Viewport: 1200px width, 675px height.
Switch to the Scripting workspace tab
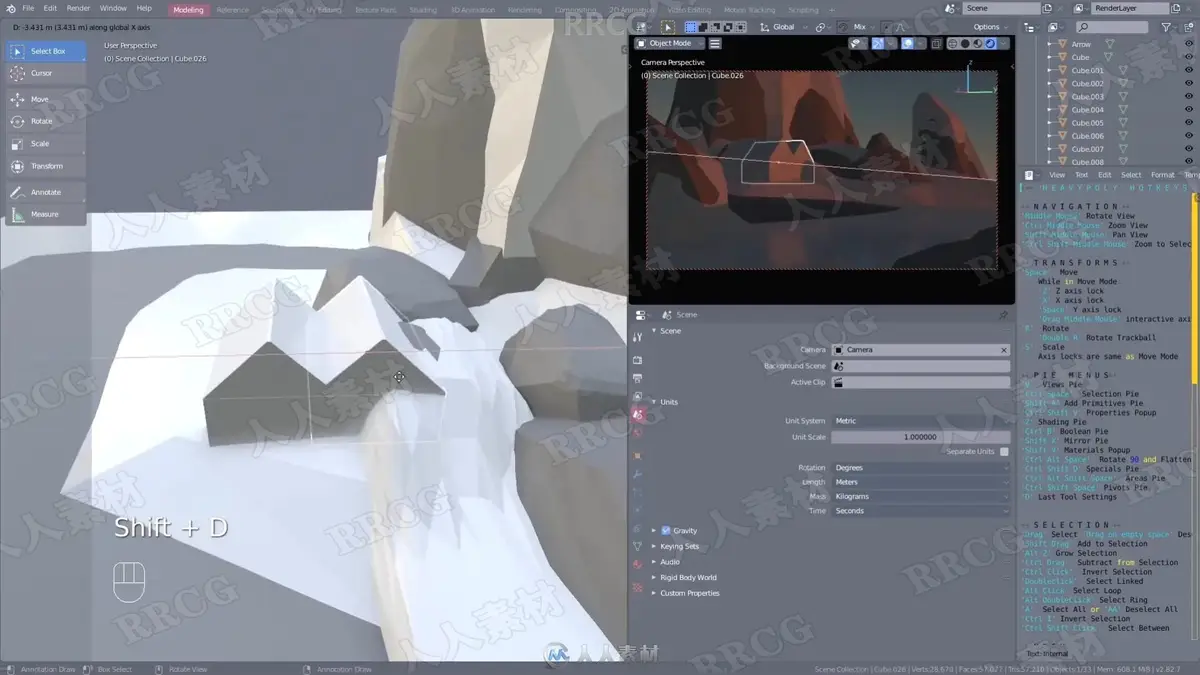coord(803,9)
